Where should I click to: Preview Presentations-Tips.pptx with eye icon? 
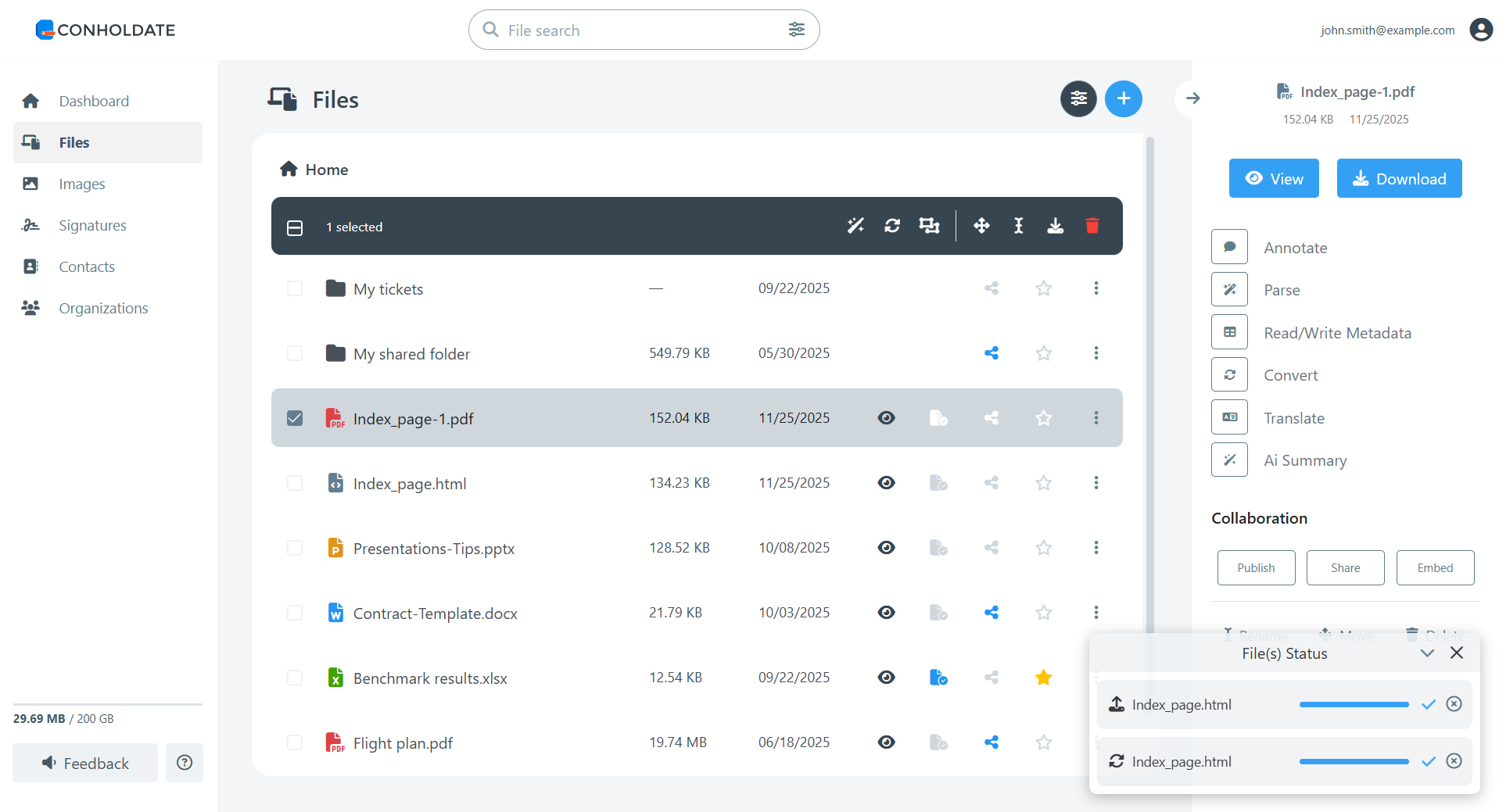tap(886, 548)
